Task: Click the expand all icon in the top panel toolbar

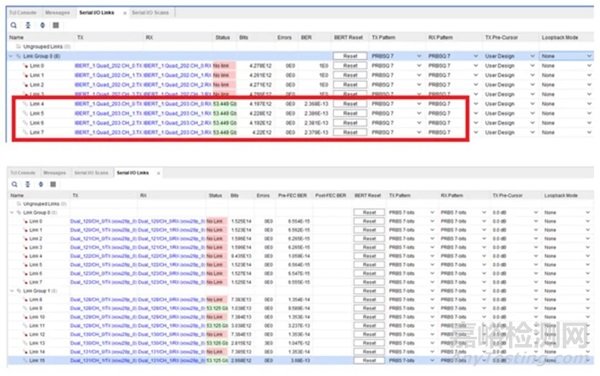Action: tap(42, 25)
